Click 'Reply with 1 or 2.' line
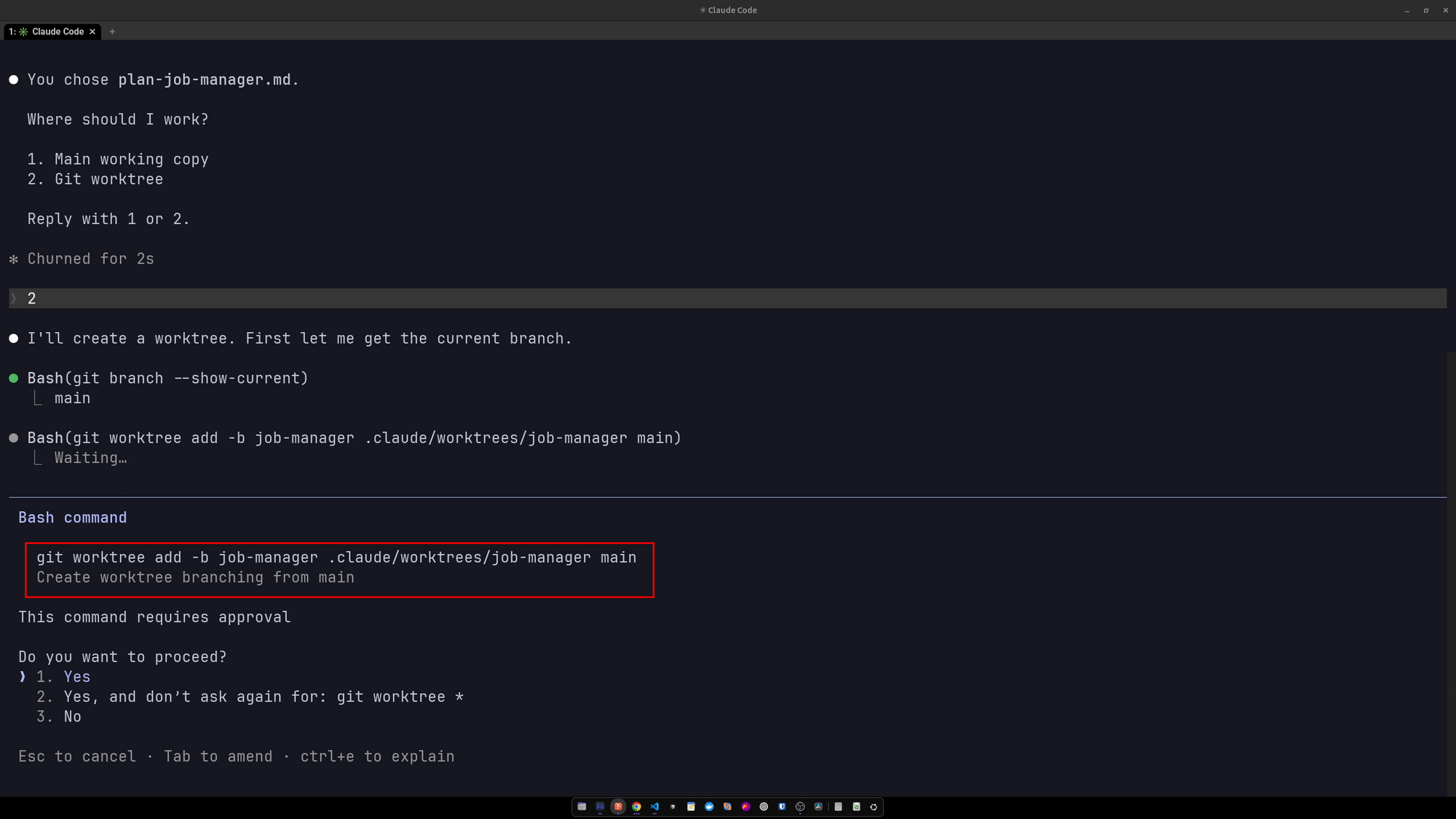1456x819 pixels. click(108, 219)
